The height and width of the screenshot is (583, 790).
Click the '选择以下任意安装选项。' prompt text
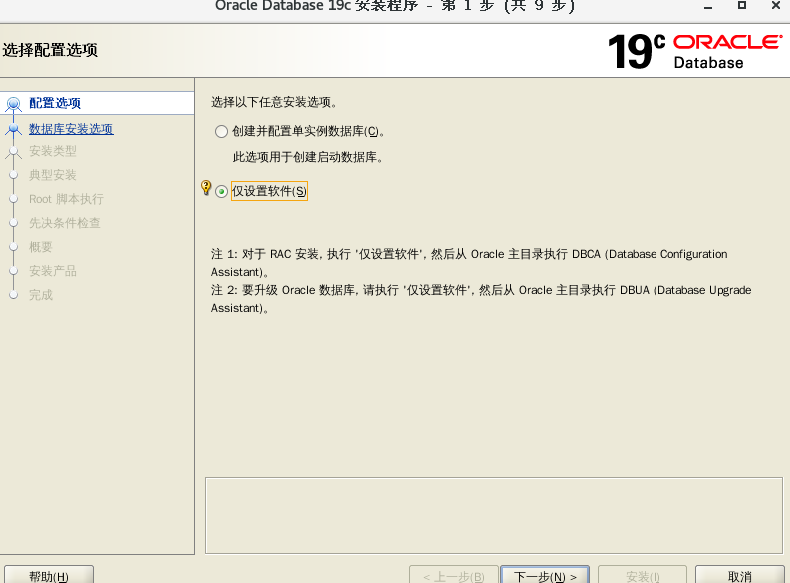(274, 102)
